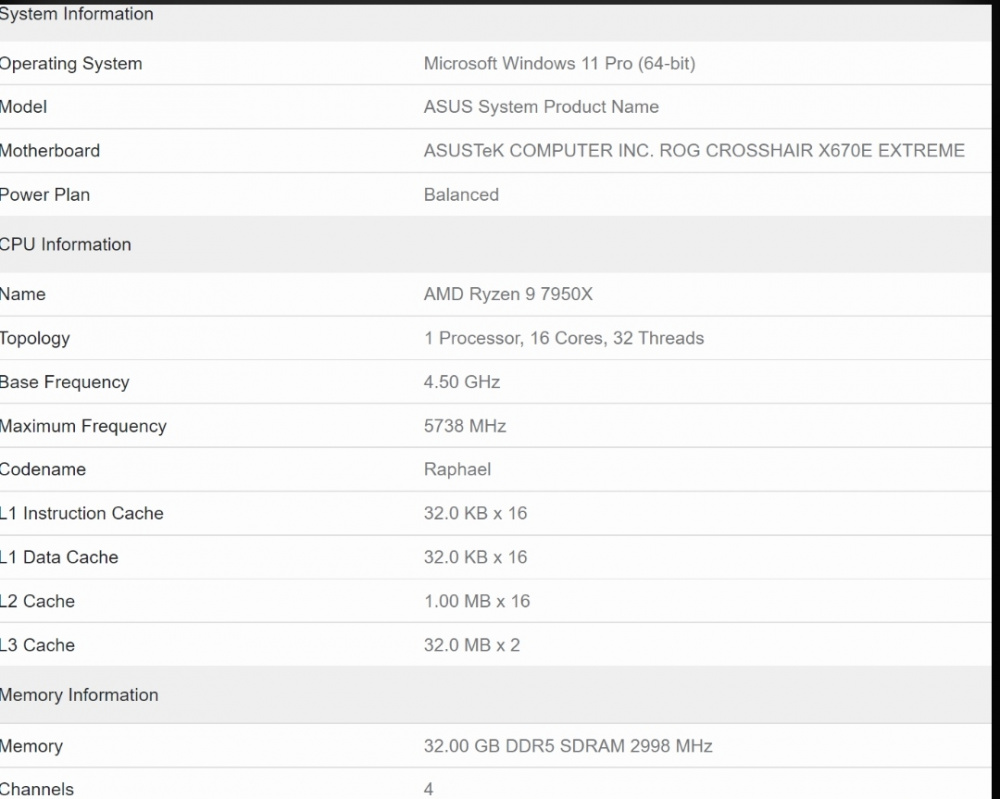Select the Operating System label
The image size is (1000, 799).
tap(71, 64)
